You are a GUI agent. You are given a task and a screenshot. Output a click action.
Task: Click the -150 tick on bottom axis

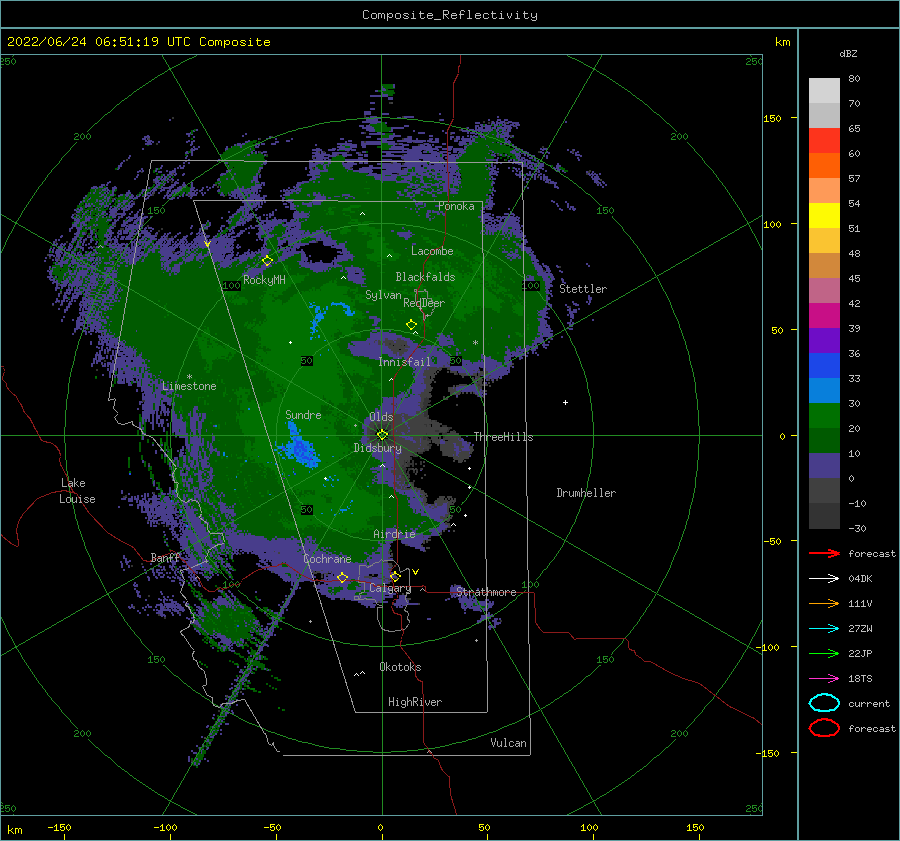(x=59, y=827)
